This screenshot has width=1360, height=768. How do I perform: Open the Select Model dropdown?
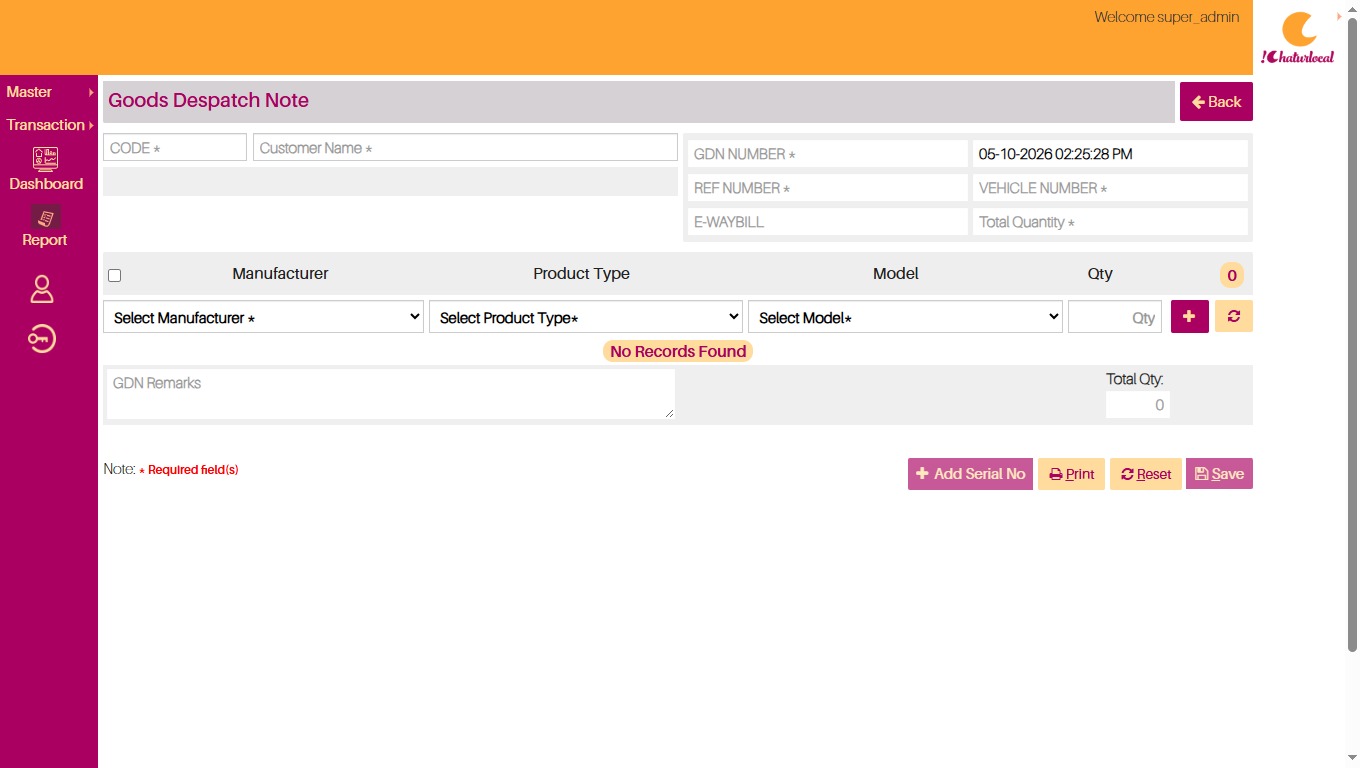coord(905,317)
